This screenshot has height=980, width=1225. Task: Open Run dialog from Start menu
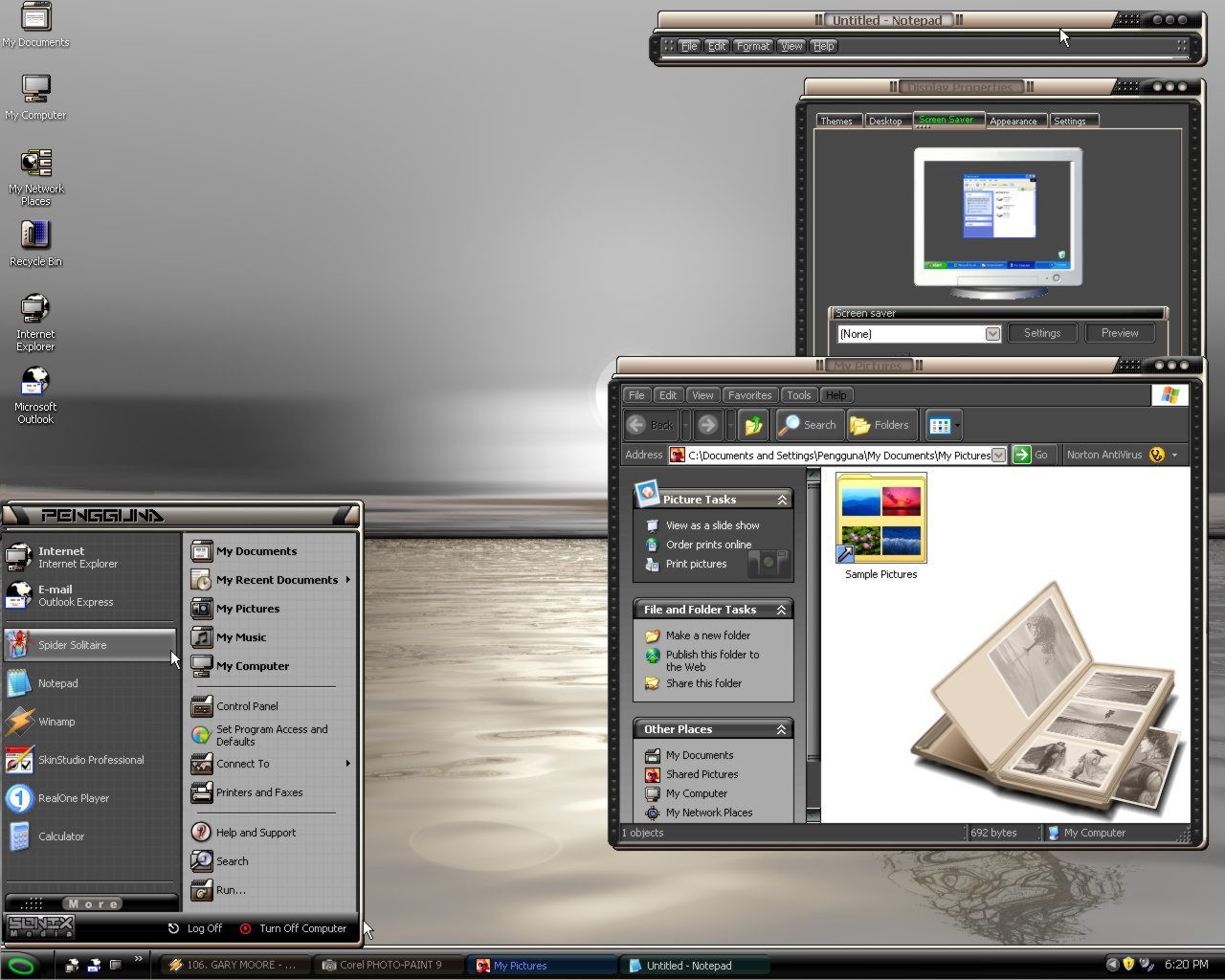(x=271, y=890)
